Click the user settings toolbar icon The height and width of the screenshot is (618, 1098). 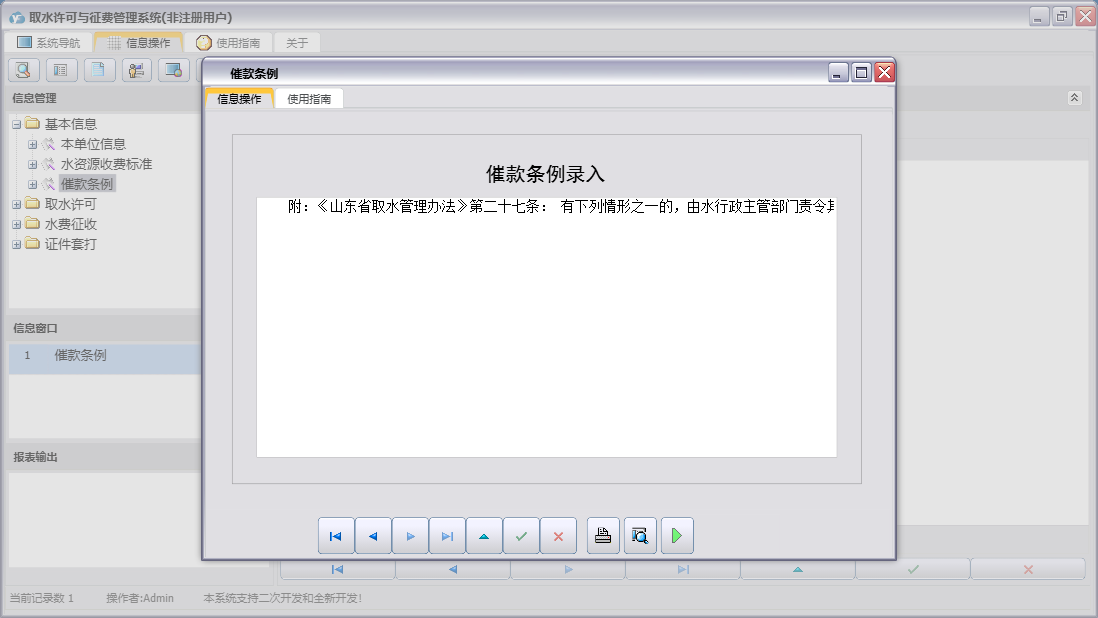click(137, 70)
